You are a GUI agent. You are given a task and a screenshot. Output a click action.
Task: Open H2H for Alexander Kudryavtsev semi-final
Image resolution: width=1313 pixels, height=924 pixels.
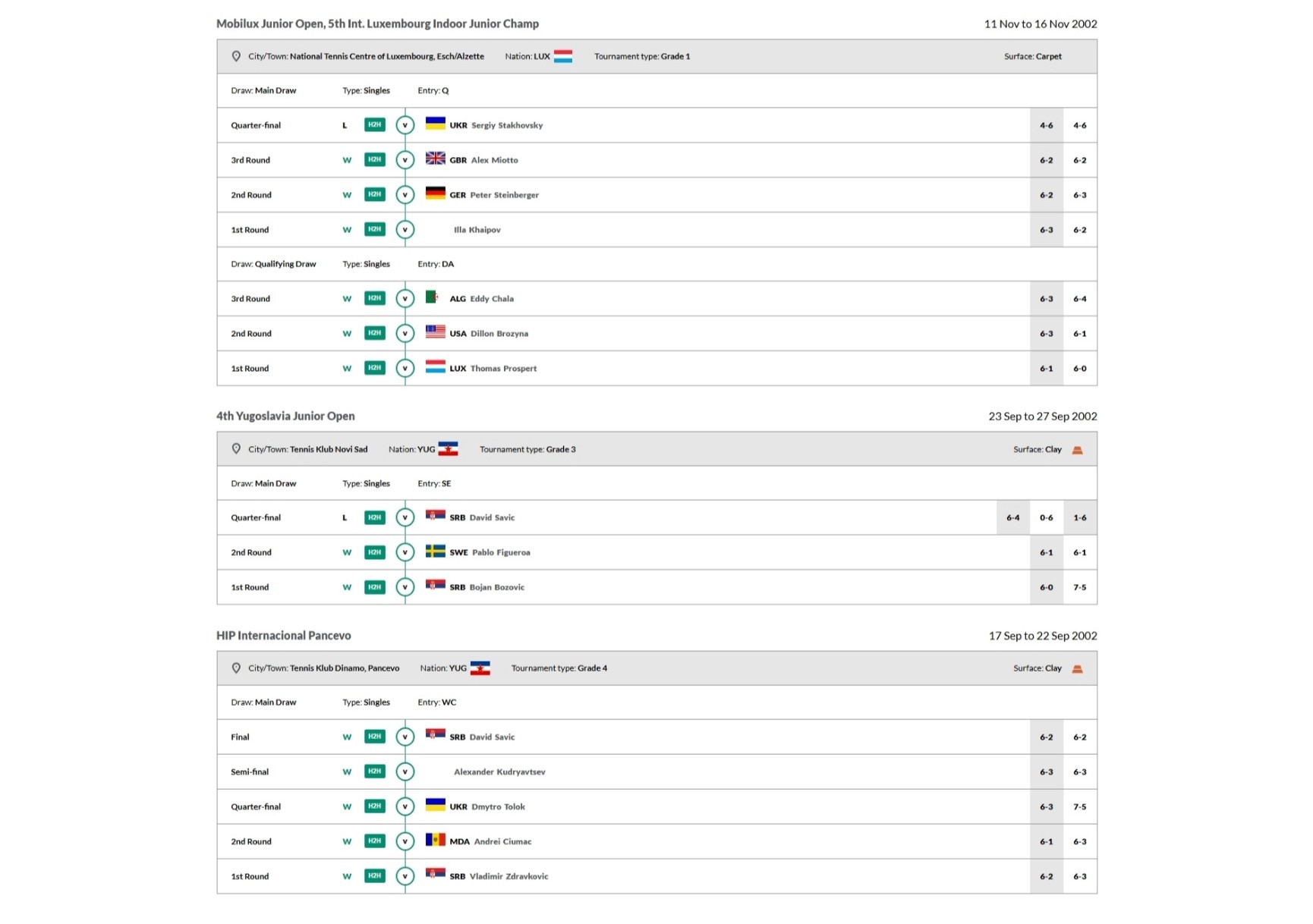point(374,772)
